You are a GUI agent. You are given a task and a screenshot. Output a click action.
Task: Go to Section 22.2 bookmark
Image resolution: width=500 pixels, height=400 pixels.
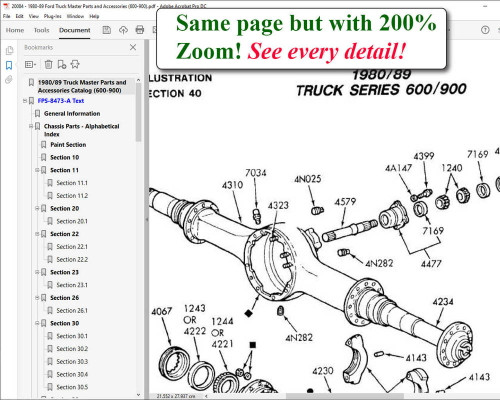pos(72,260)
